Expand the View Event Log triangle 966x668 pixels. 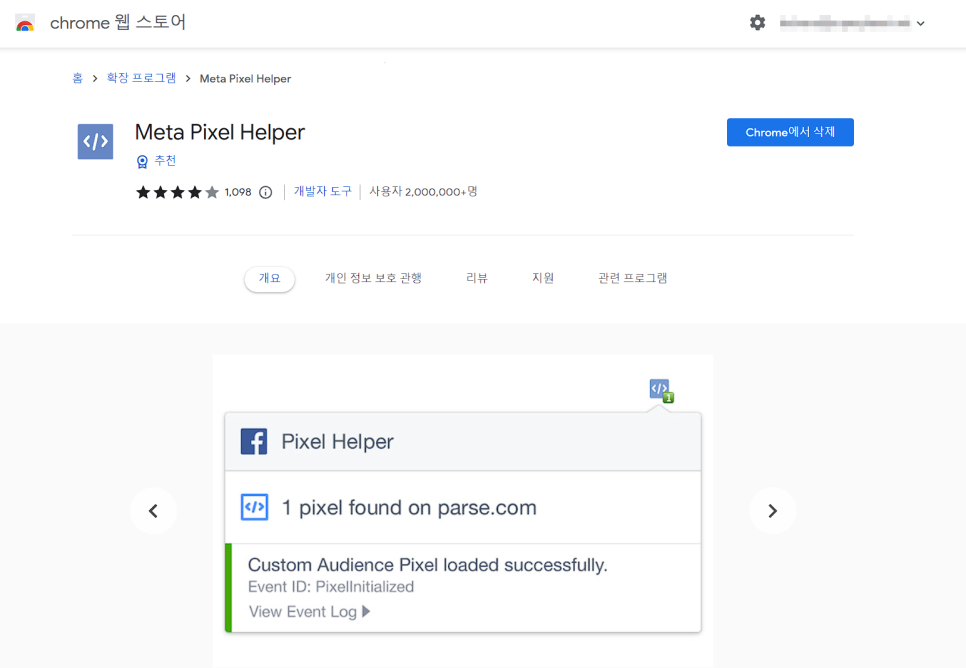click(366, 611)
